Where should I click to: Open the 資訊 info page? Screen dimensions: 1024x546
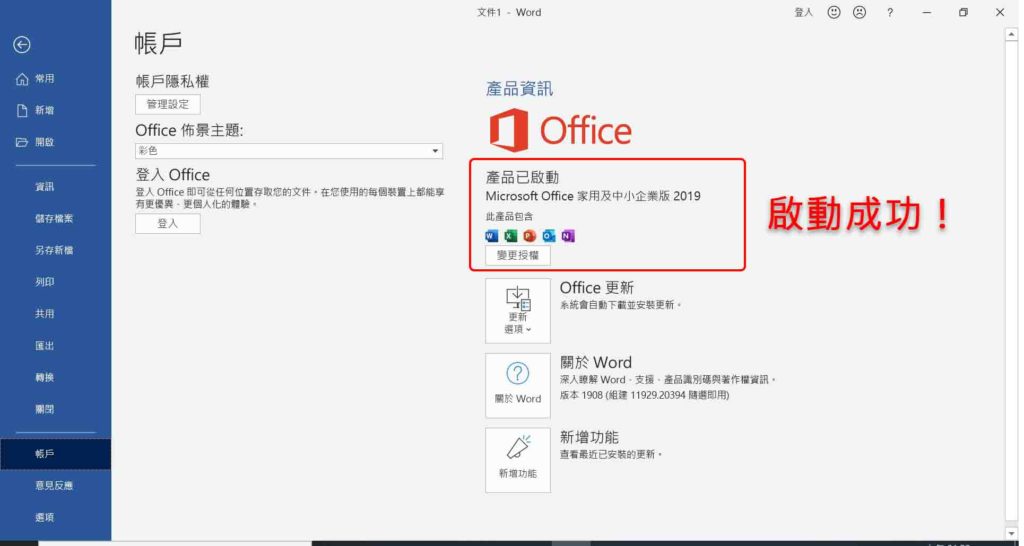coord(44,187)
